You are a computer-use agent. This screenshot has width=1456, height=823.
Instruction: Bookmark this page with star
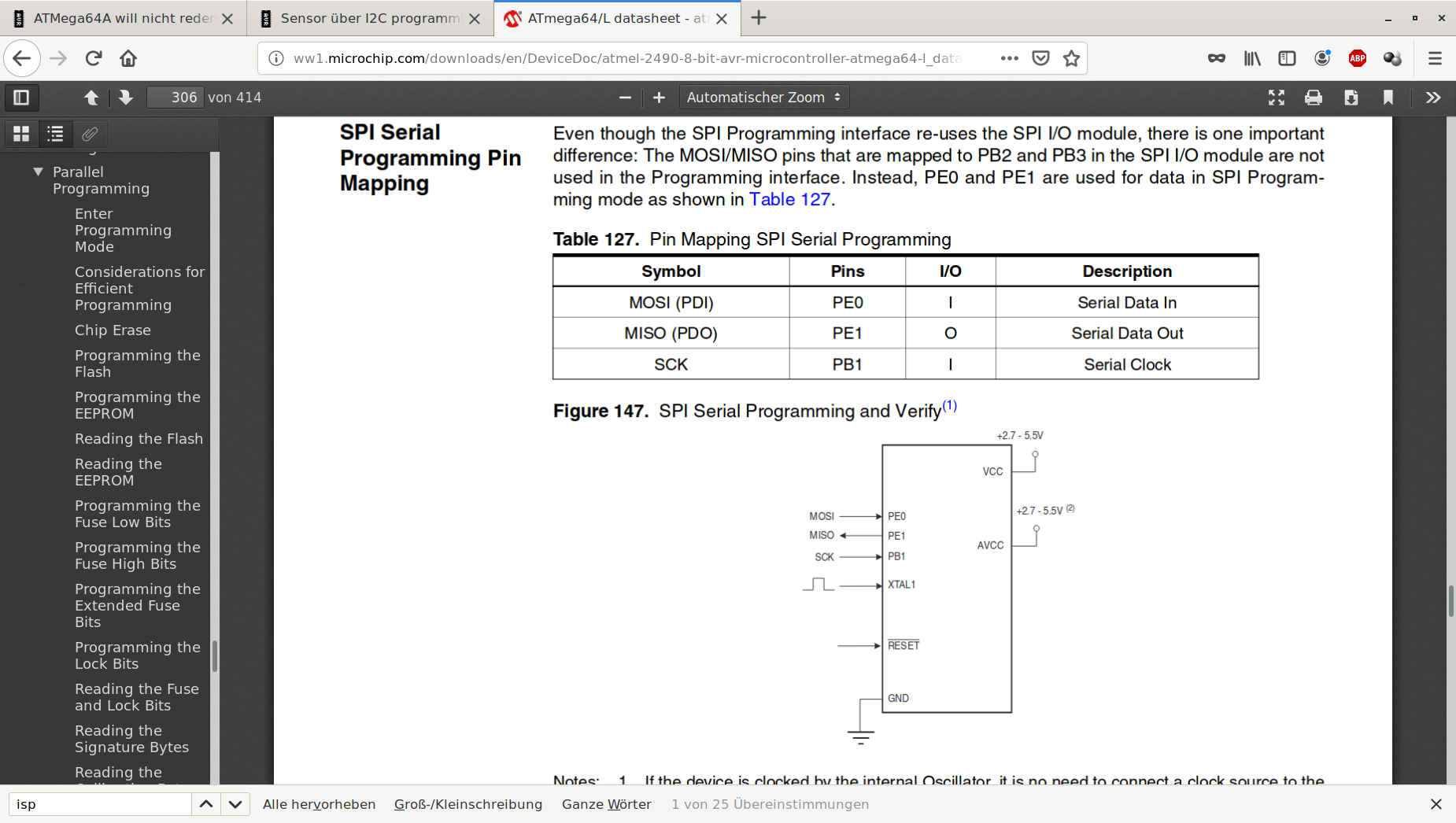click(1071, 58)
